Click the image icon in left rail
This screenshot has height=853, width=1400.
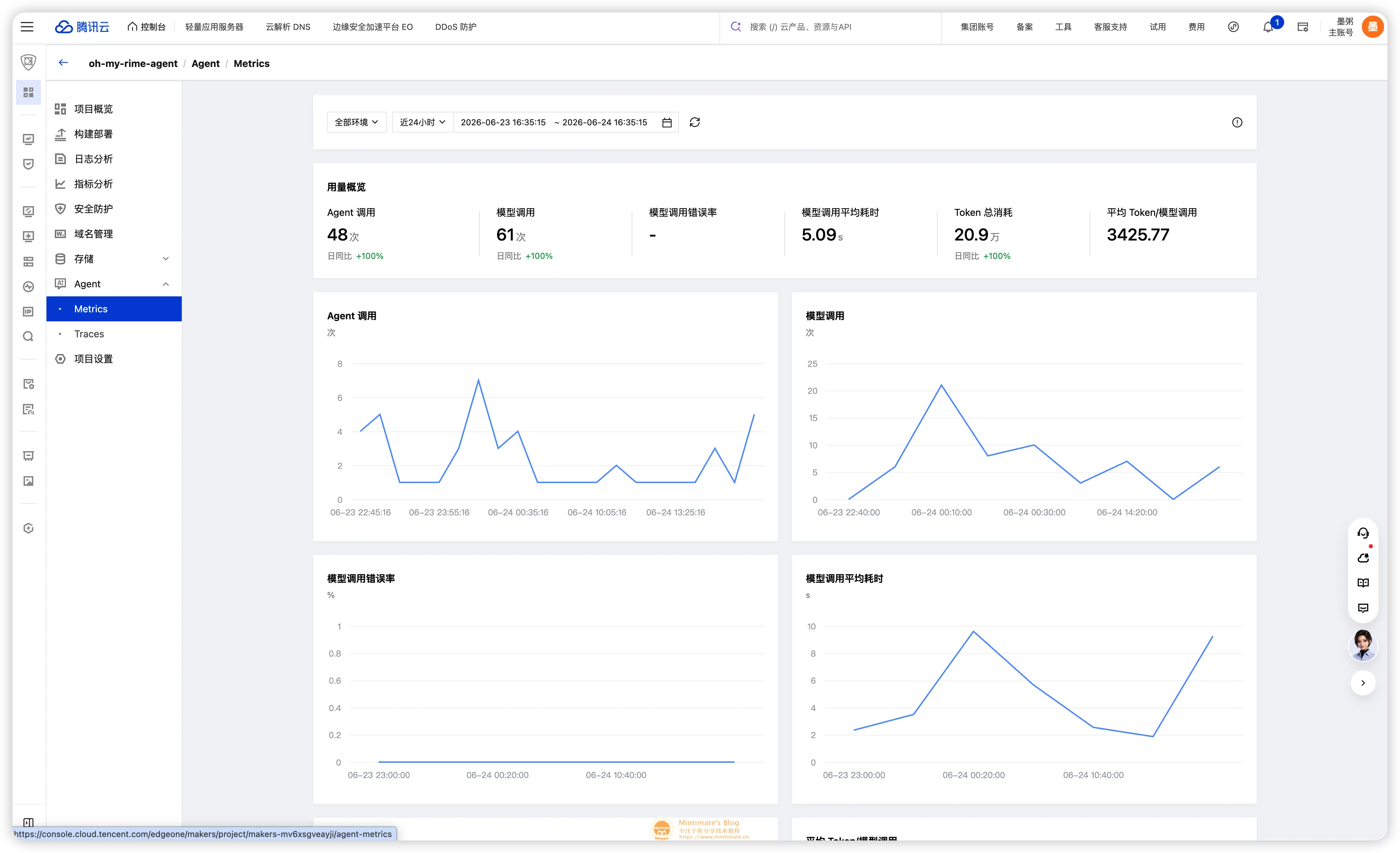28,481
